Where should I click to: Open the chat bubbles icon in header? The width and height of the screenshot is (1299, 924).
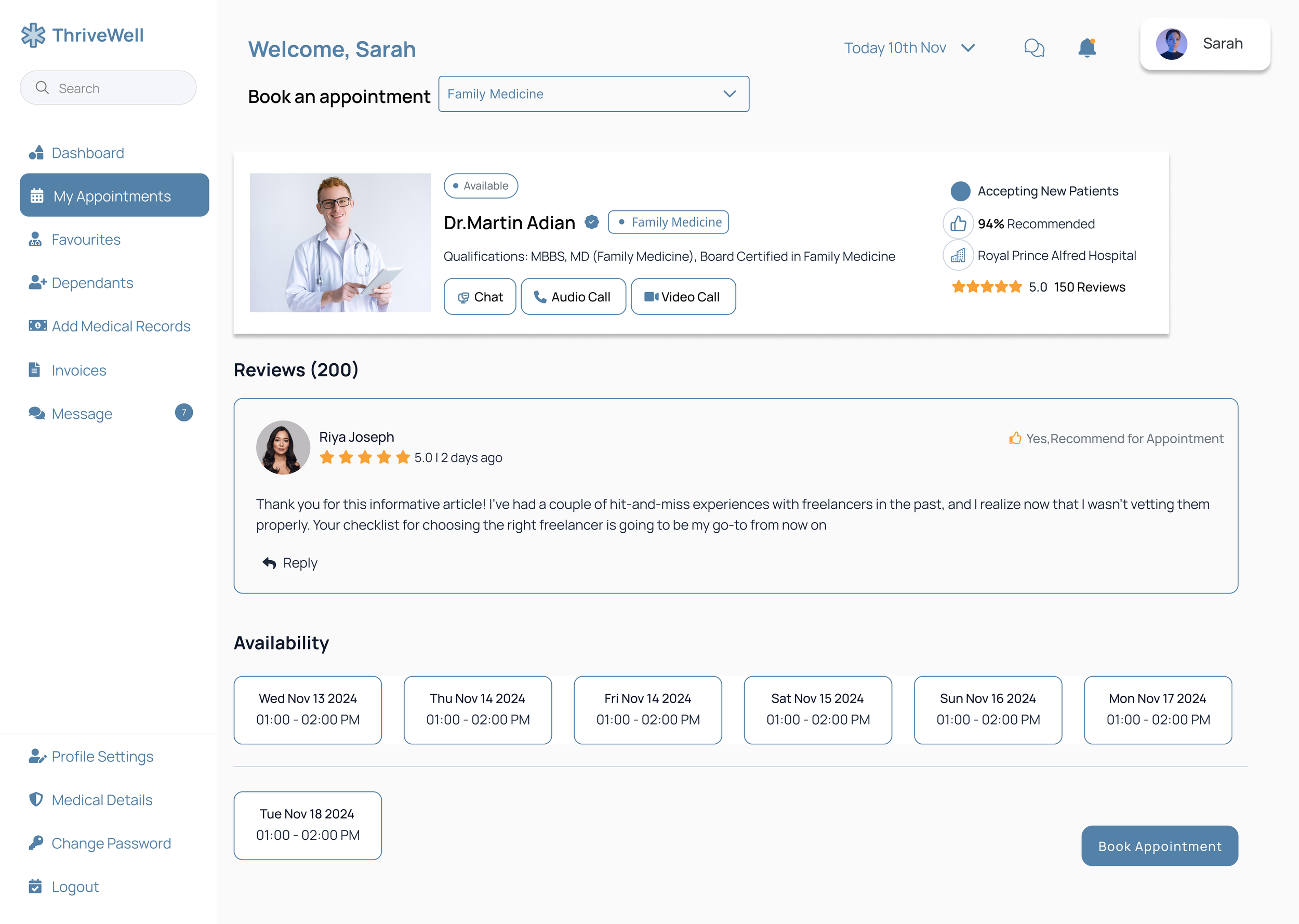click(x=1034, y=48)
